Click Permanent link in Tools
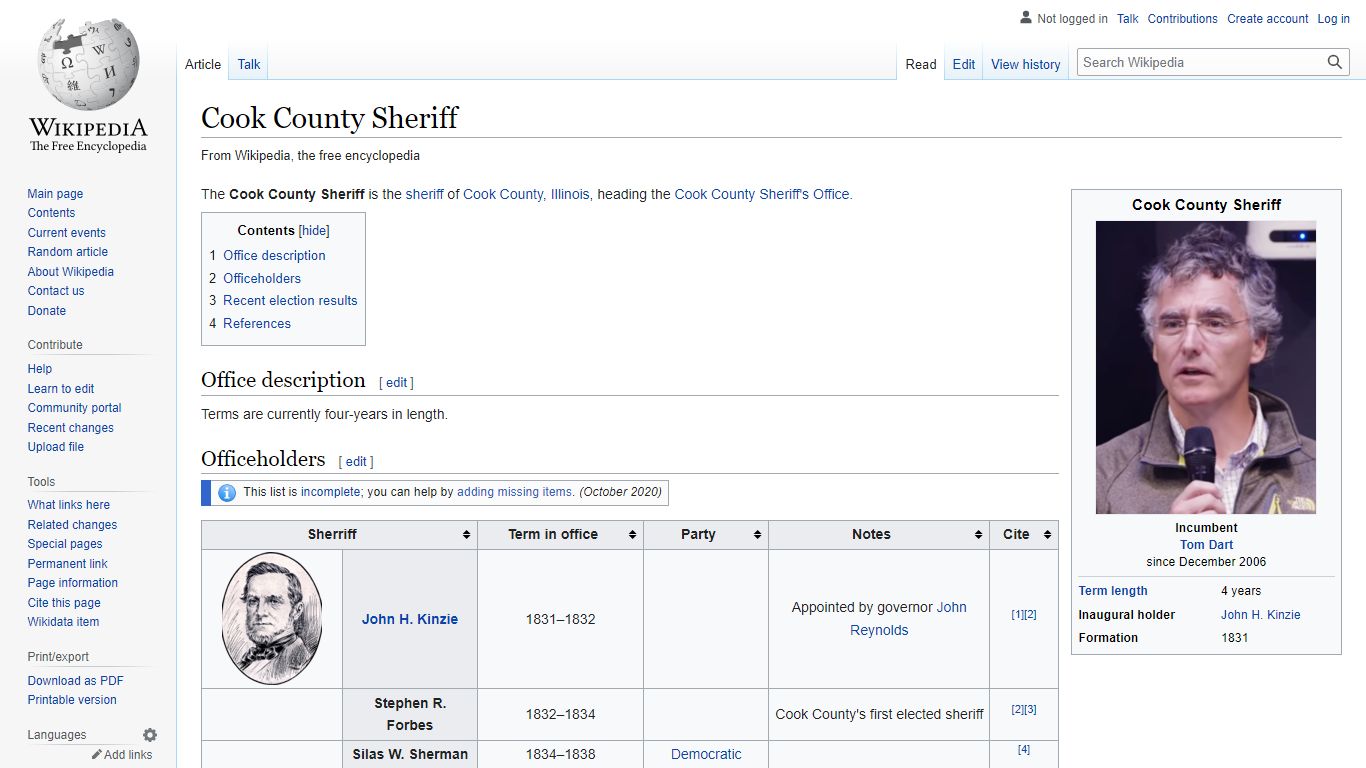 [x=67, y=564]
